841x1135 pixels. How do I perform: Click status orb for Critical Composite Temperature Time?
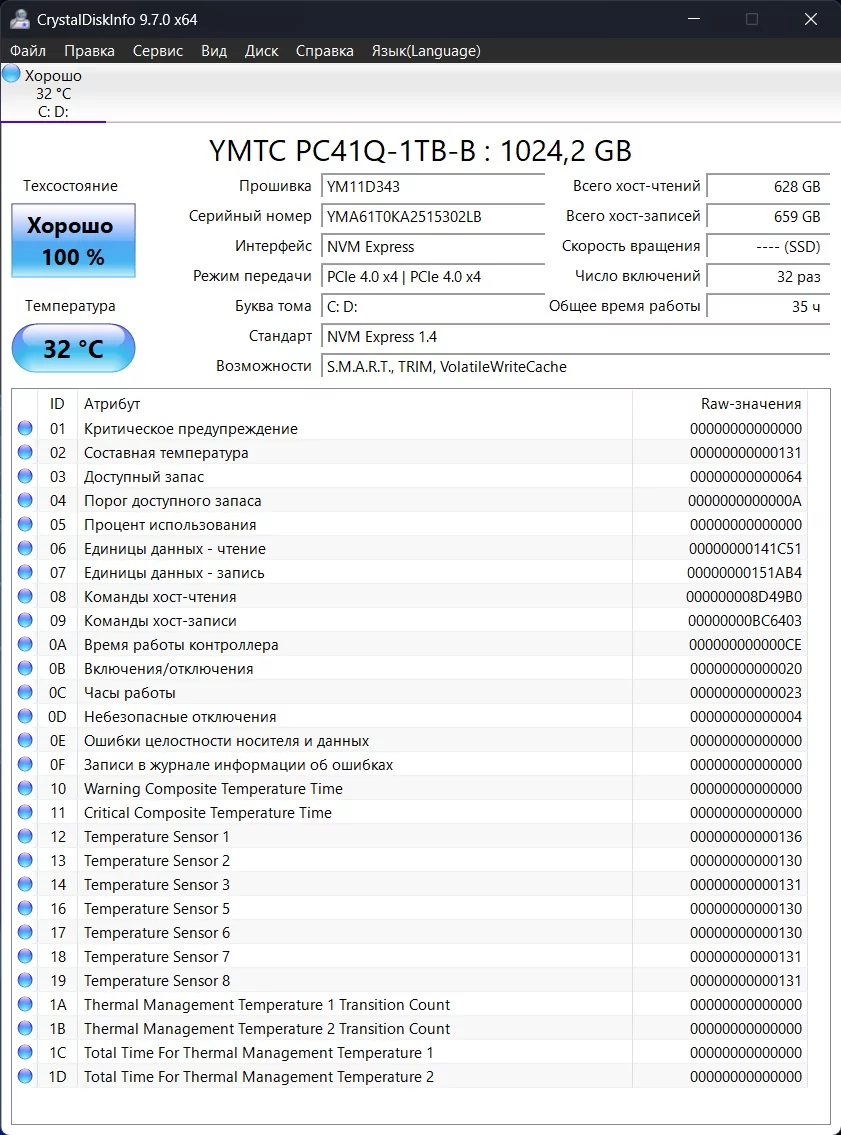tap(25, 811)
